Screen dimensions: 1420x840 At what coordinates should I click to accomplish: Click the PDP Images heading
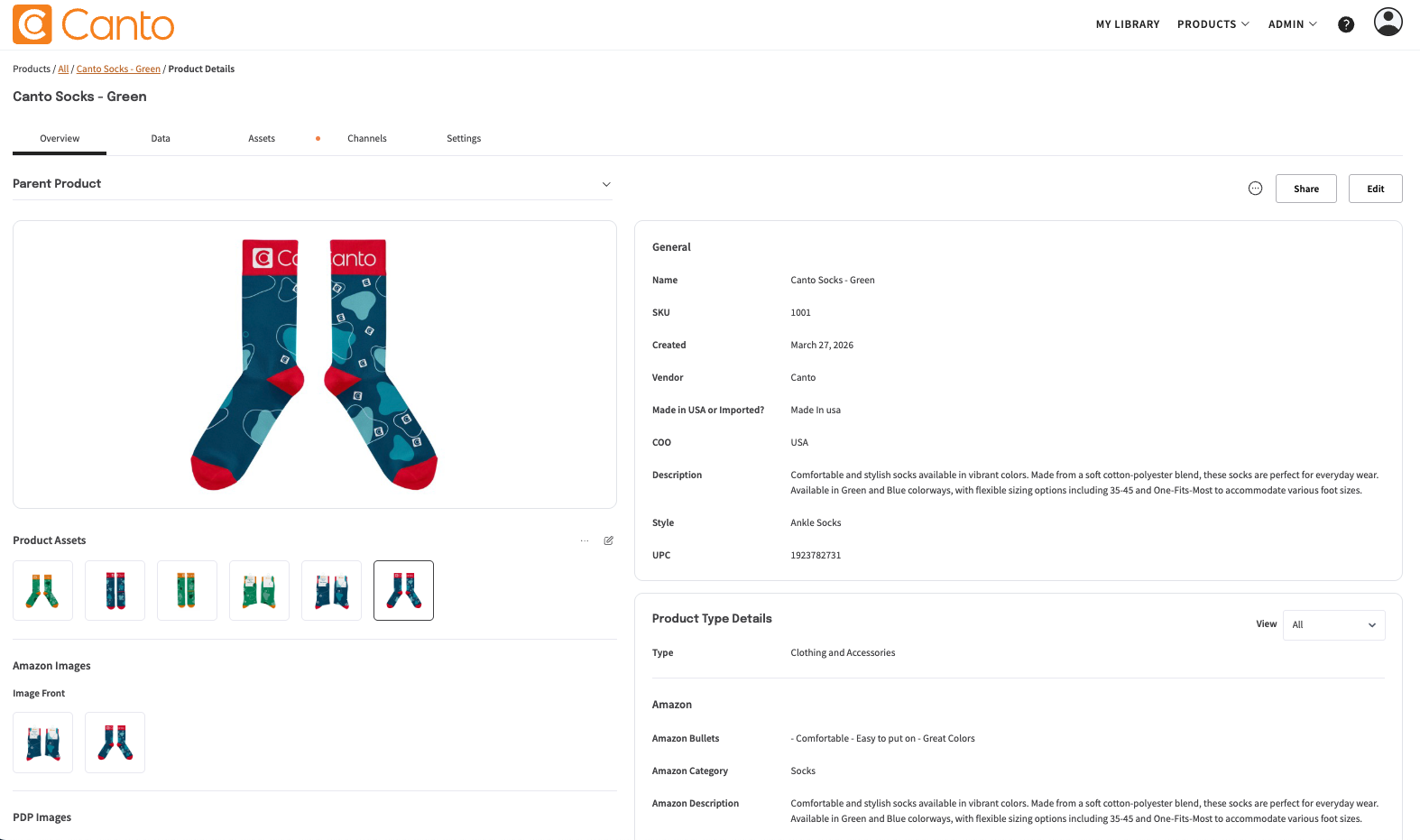(41, 817)
